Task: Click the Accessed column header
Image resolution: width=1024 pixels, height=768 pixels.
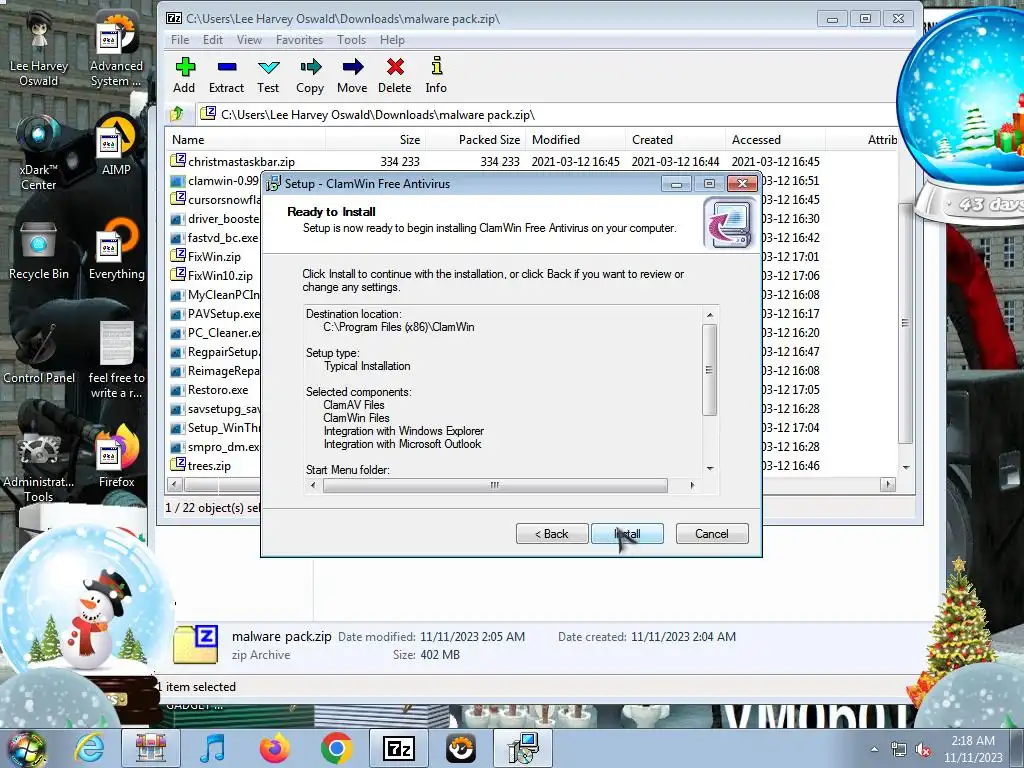Action: coord(775,140)
